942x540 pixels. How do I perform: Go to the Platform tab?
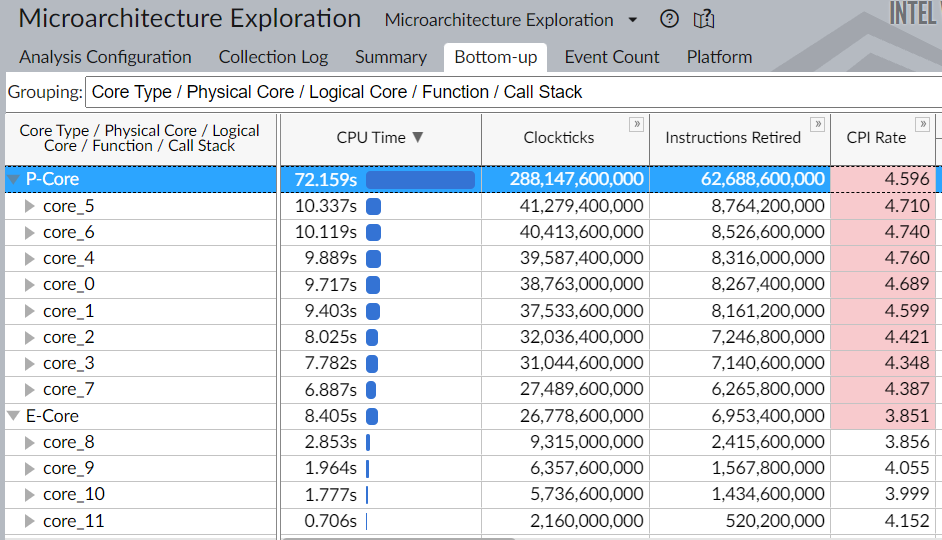click(x=719, y=57)
